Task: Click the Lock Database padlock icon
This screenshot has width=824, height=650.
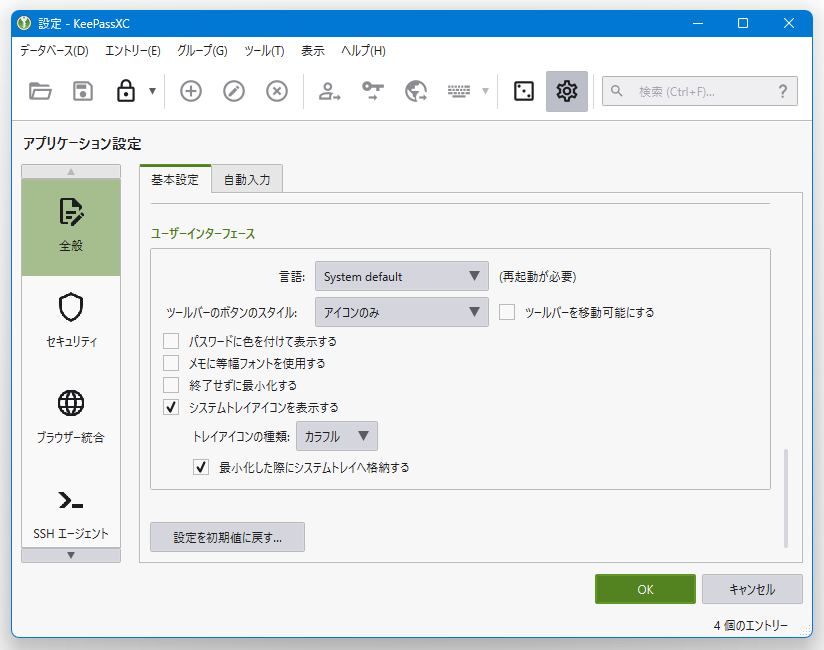Action: pos(126,91)
